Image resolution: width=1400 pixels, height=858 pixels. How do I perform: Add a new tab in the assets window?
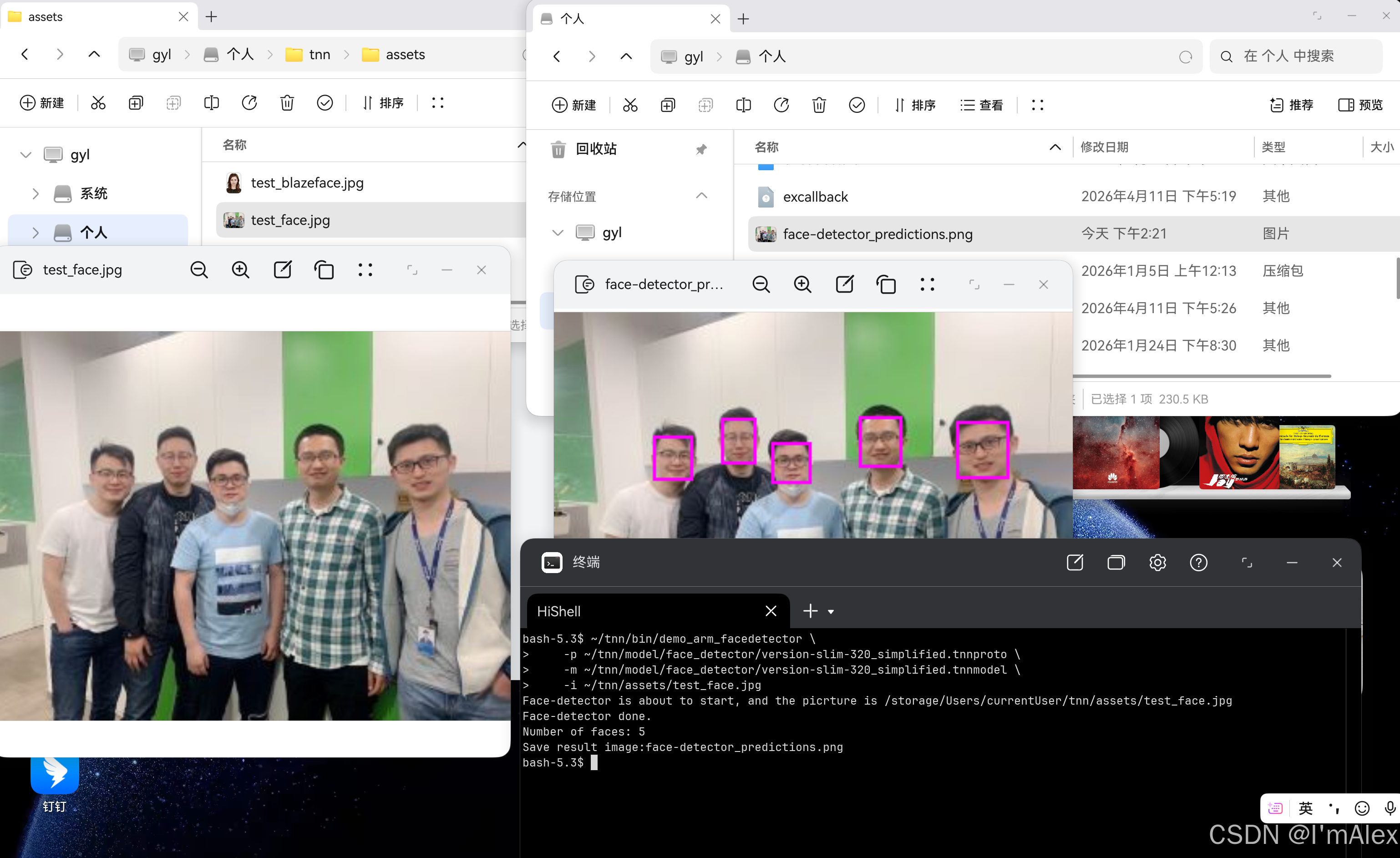pyautogui.click(x=211, y=17)
